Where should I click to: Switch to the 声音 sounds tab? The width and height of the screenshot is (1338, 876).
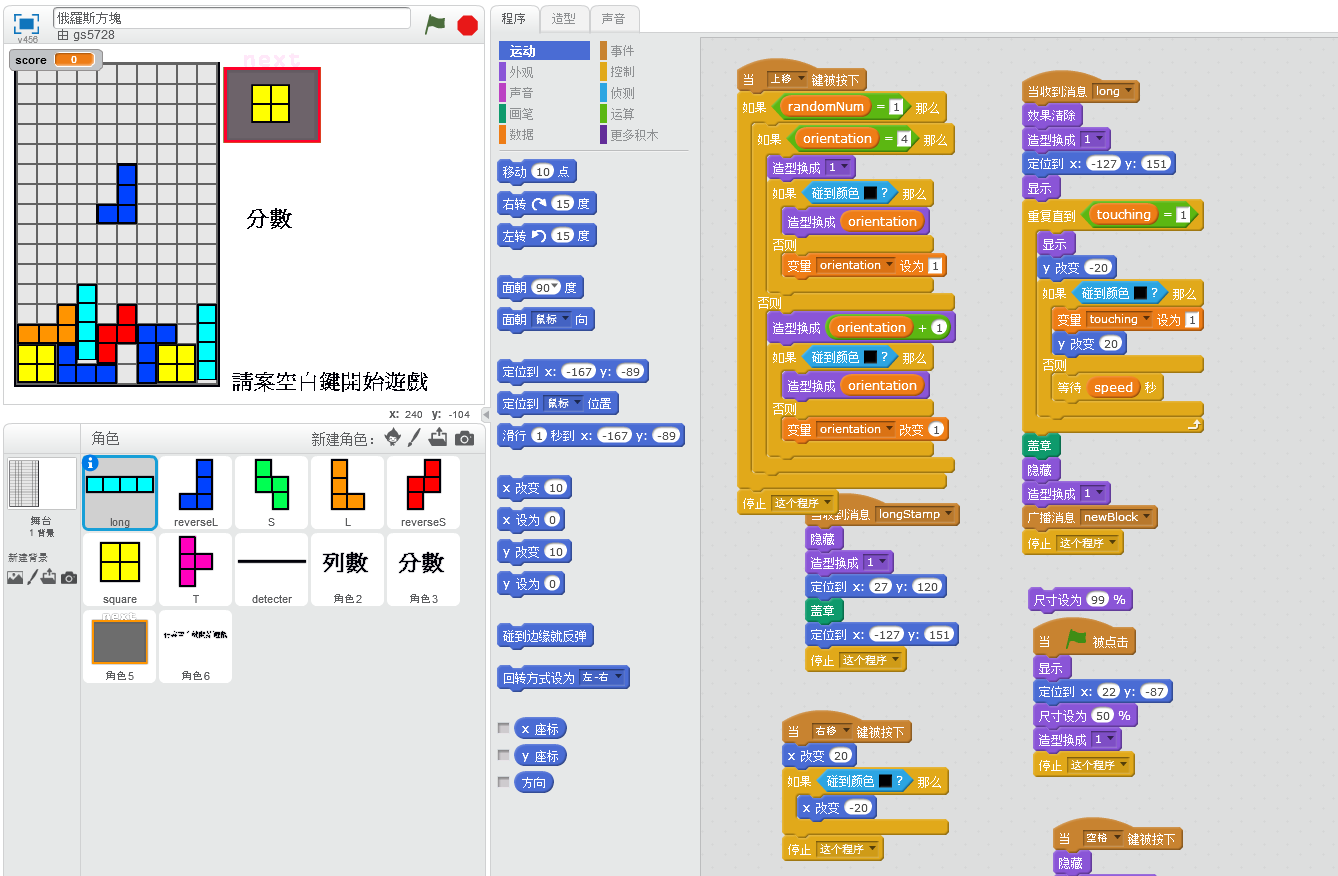(614, 18)
